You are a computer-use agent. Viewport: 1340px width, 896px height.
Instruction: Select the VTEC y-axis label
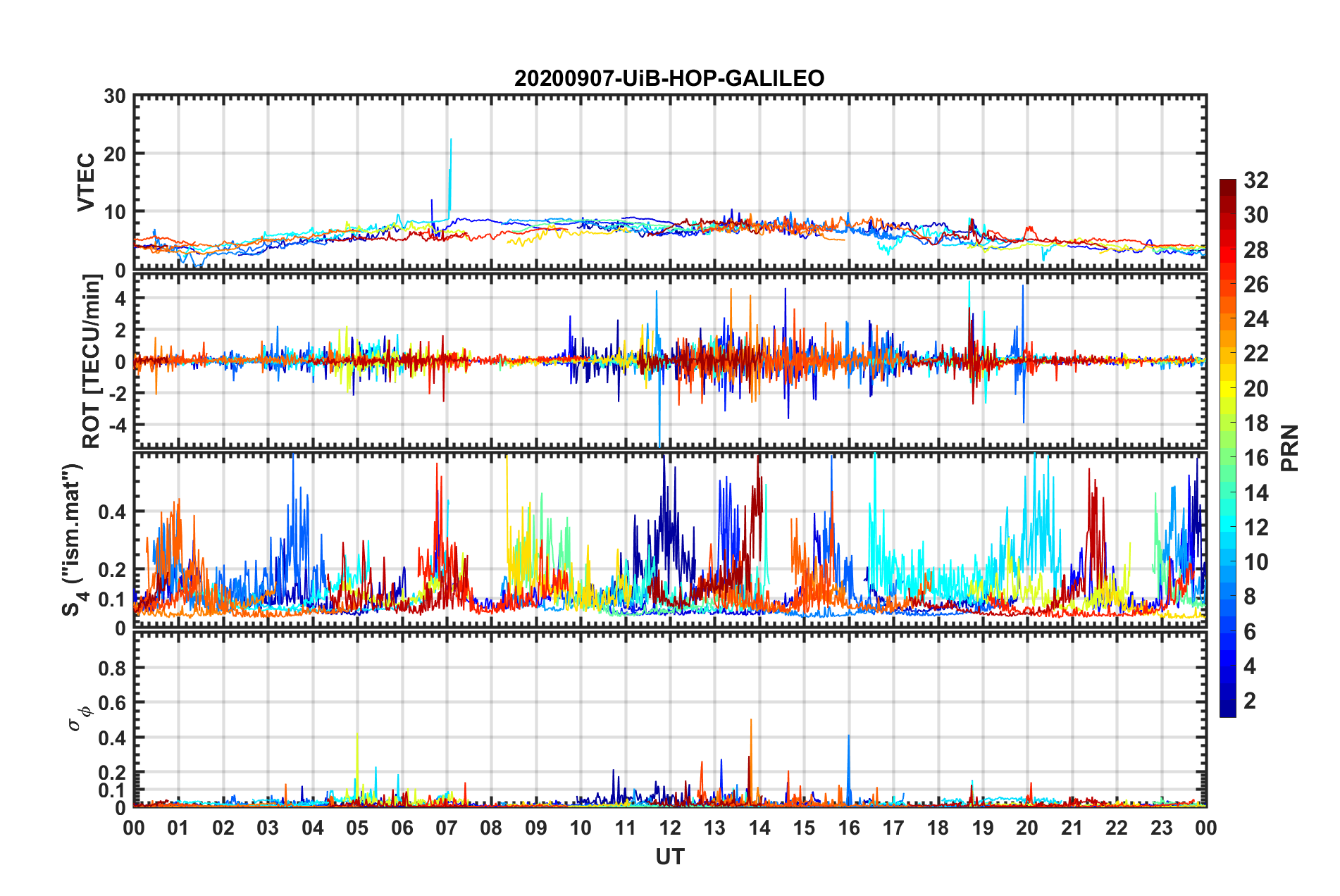pyautogui.click(x=86, y=182)
